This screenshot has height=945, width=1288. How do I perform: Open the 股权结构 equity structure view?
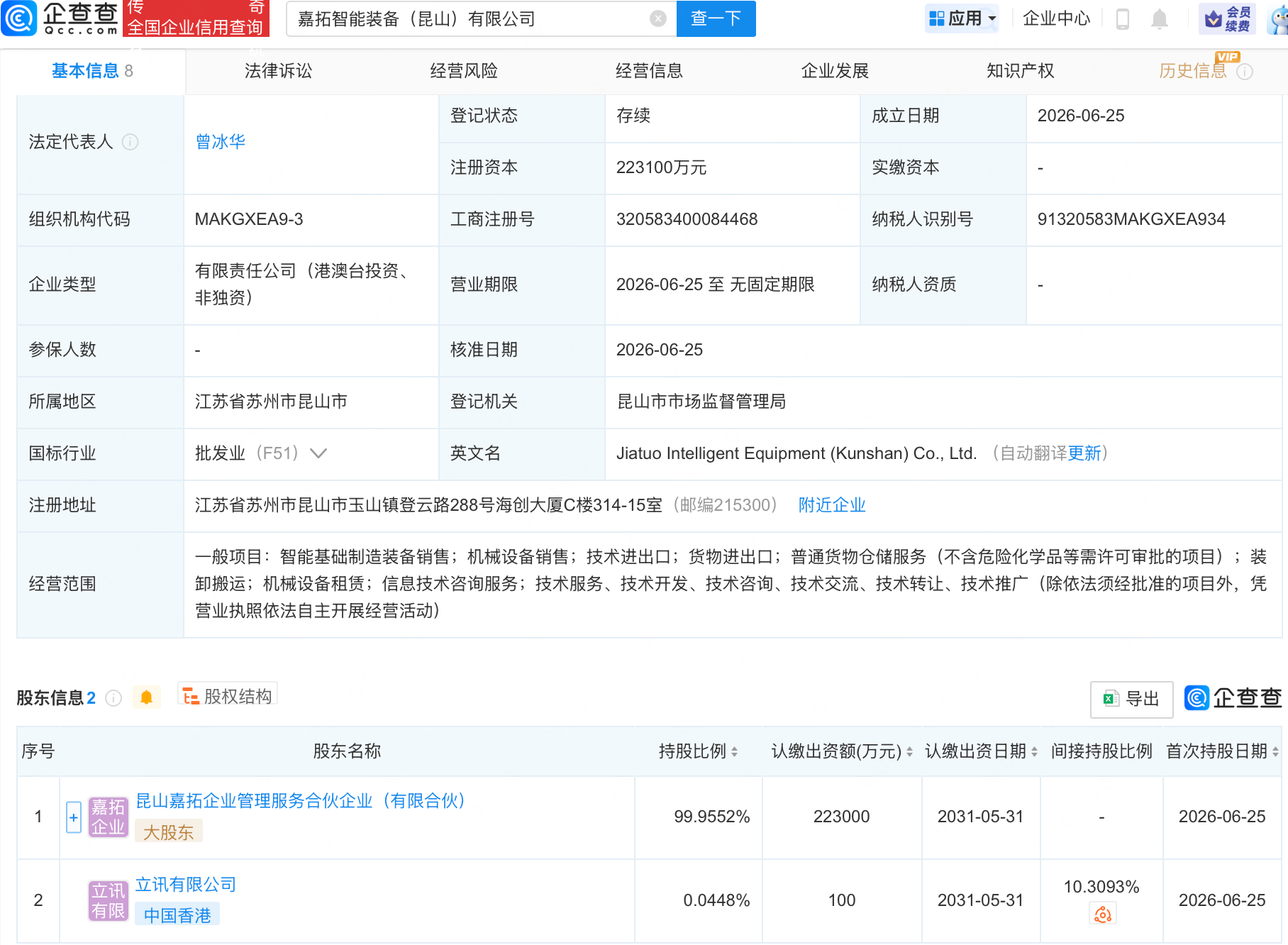point(228,696)
